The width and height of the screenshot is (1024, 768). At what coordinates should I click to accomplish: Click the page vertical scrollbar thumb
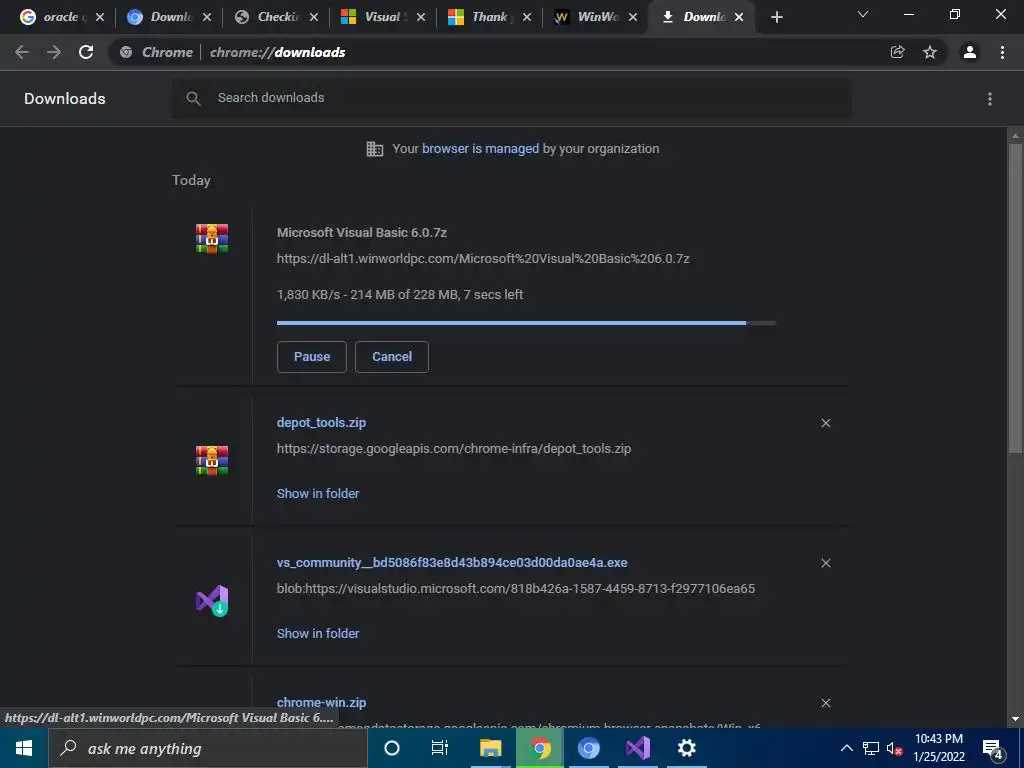1015,298
